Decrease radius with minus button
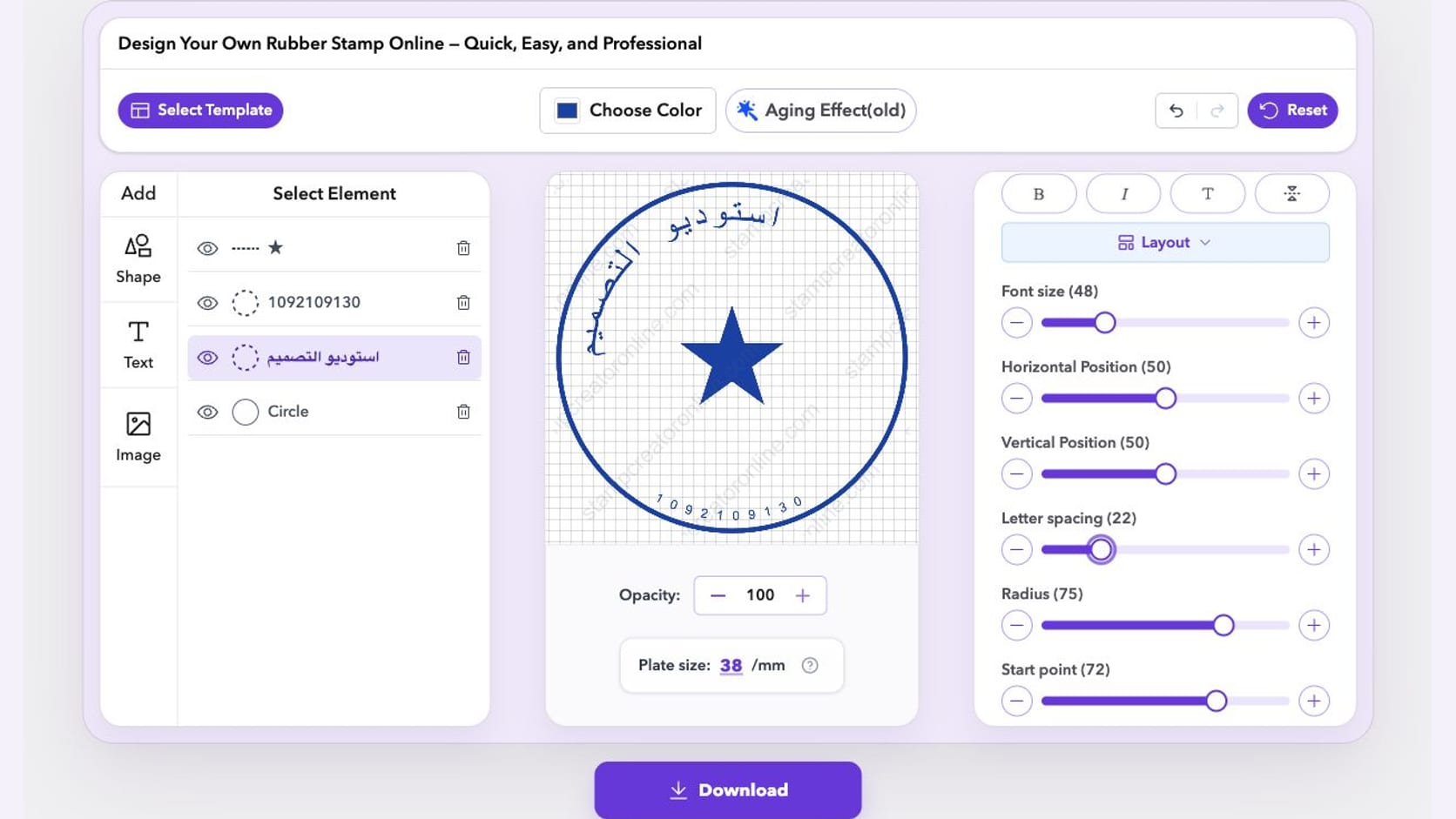This screenshot has width=1456, height=819. tap(1016, 626)
